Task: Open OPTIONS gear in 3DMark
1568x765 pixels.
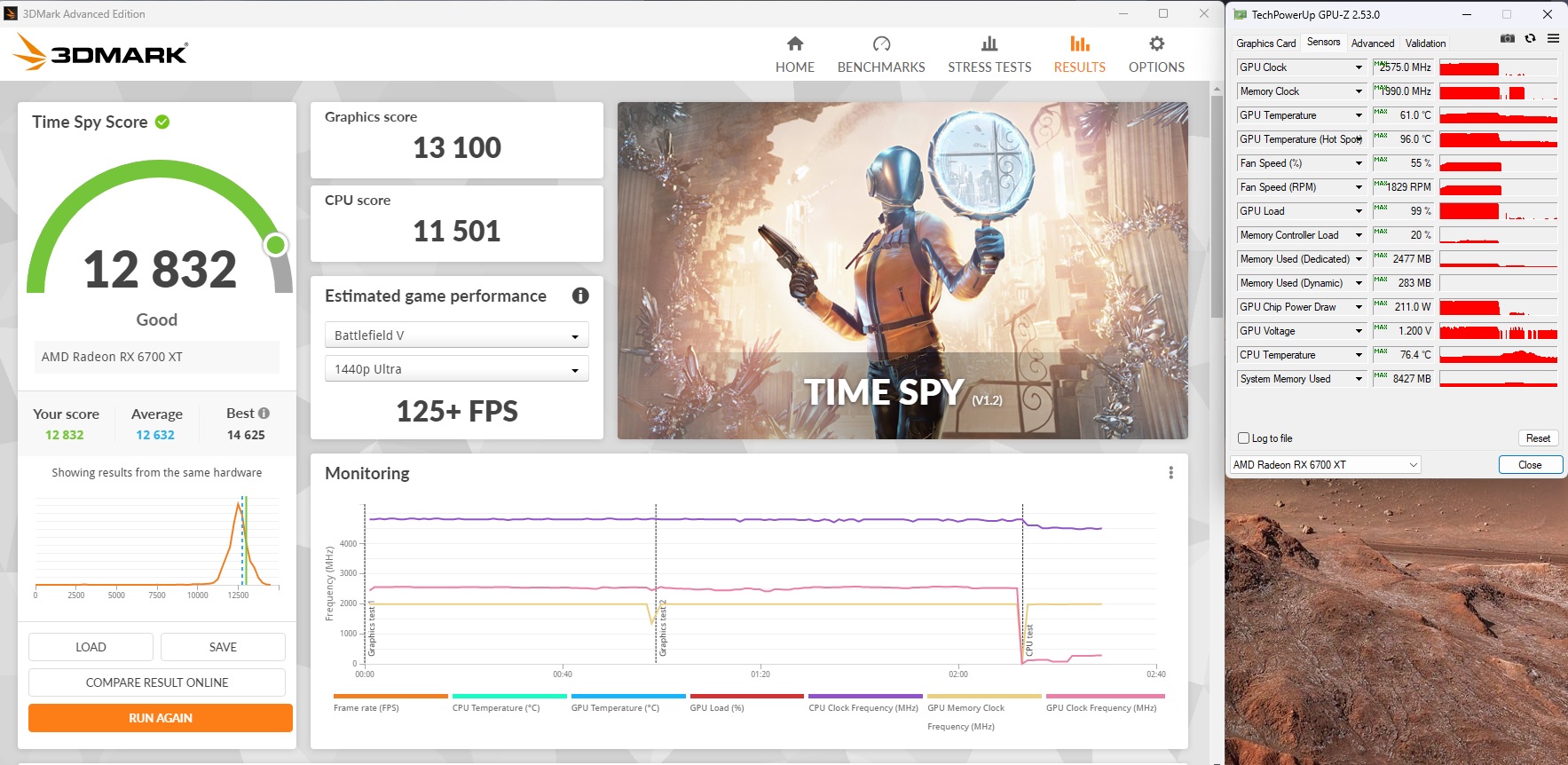Action: [x=1156, y=55]
